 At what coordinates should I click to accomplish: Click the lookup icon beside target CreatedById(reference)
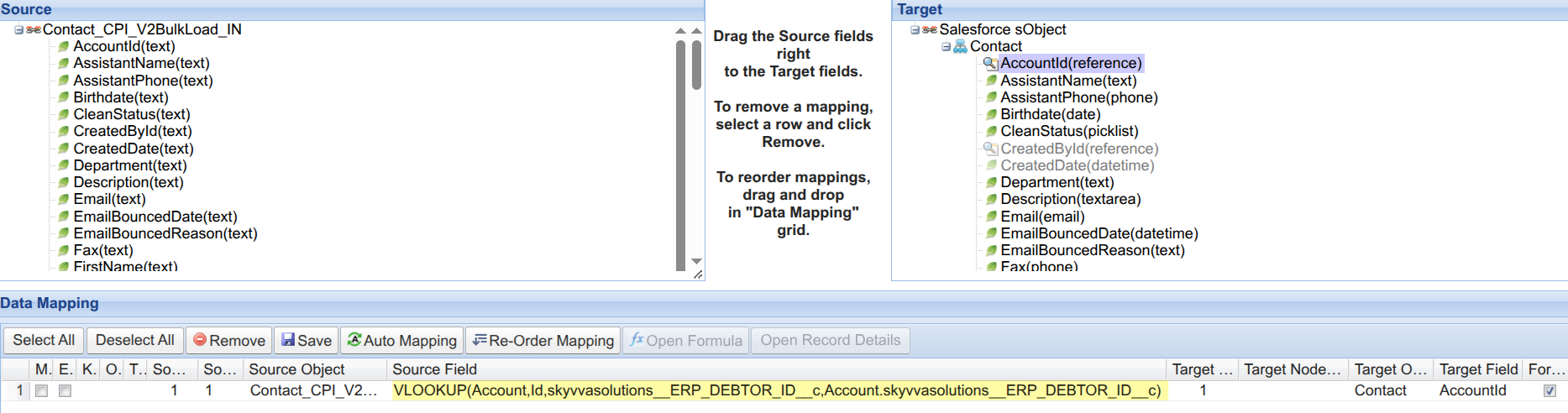[991, 149]
